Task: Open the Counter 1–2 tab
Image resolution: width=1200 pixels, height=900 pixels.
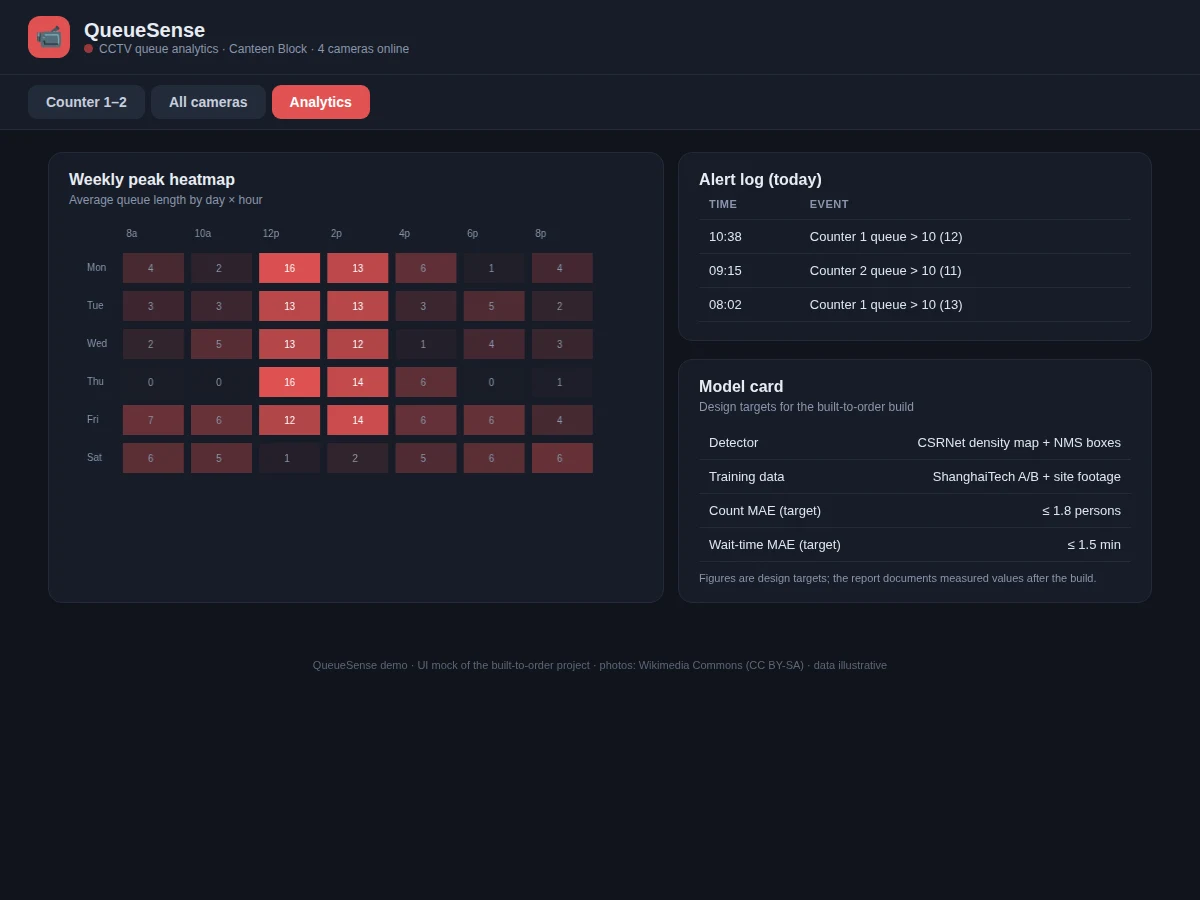Action: click(86, 102)
